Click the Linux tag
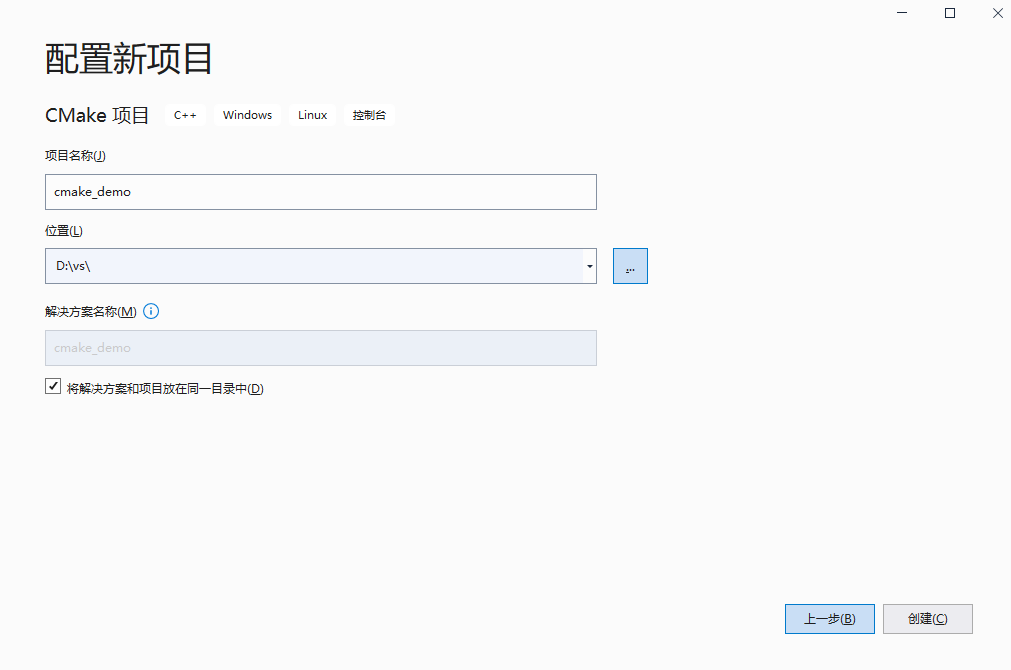The image size is (1011, 670). click(313, 115)
